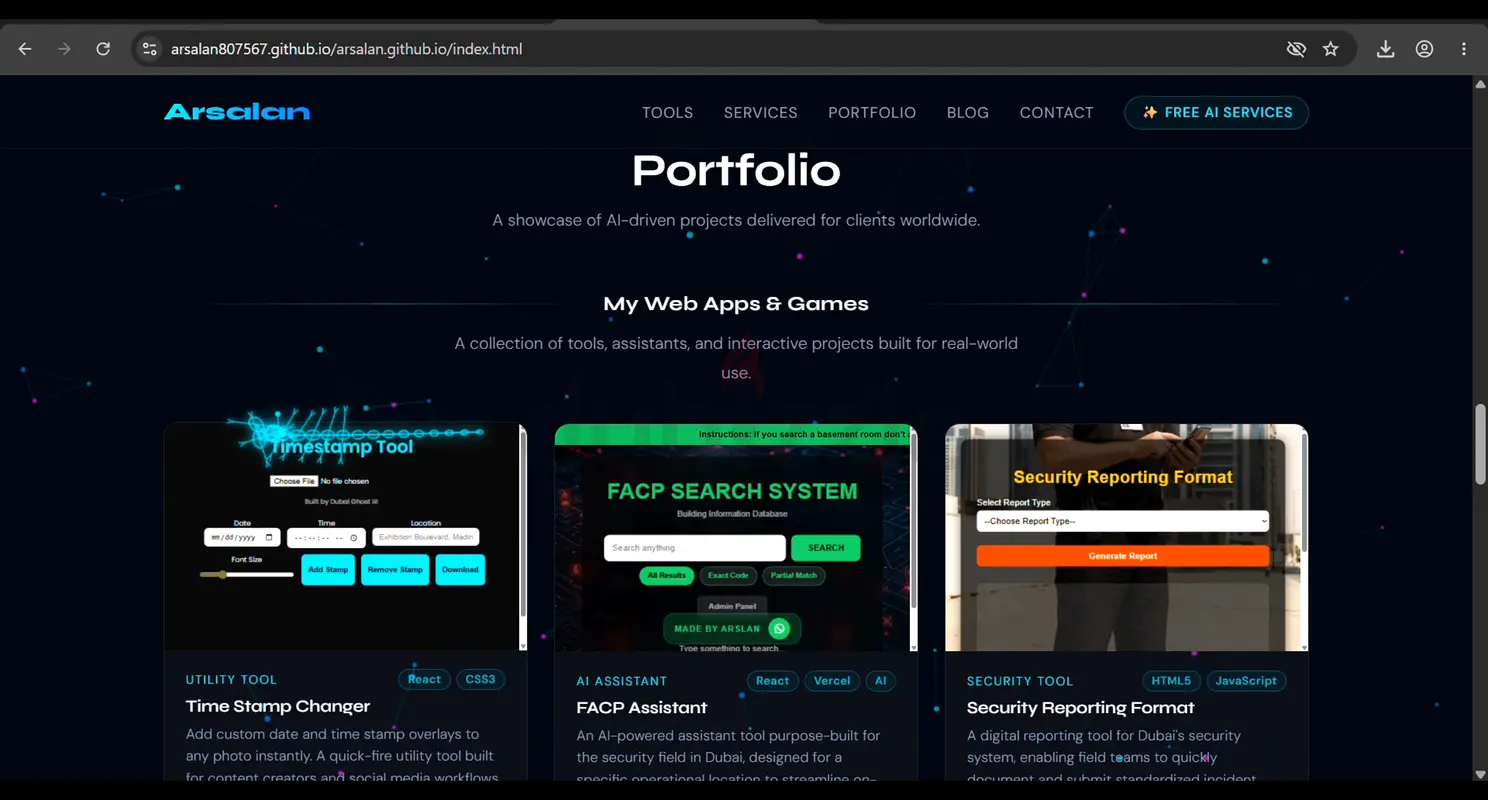Open the BLOG navigation item
Screen dimensions: 1488x800
[968, 113]
